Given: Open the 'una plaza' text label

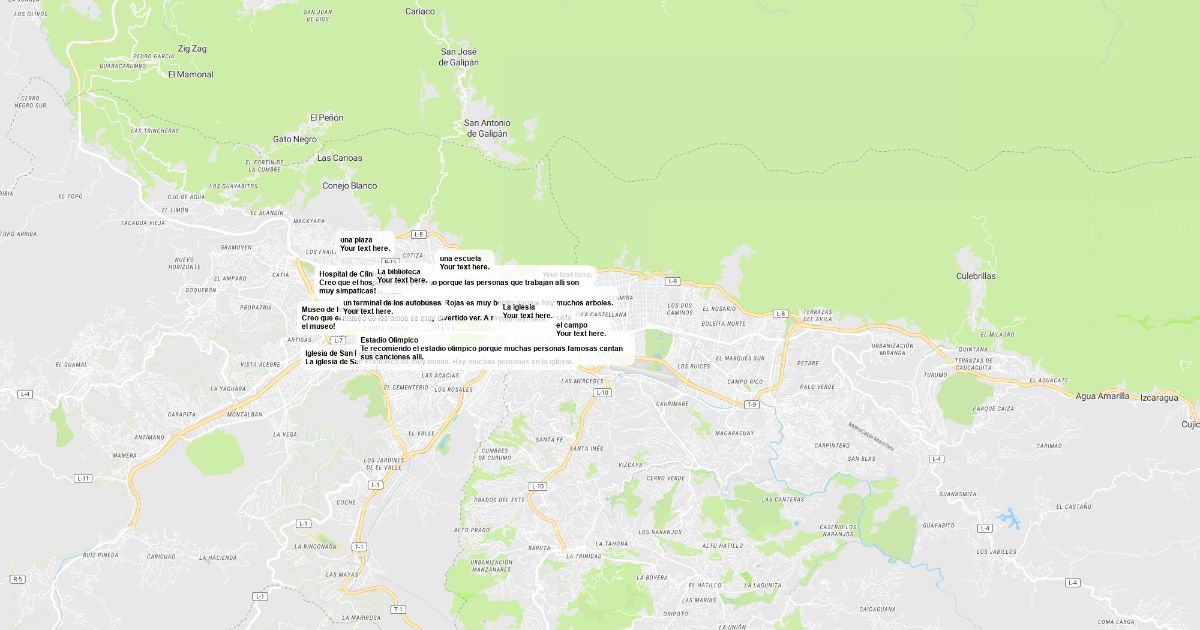Looking at the screenshot, I should click(357, 240).
